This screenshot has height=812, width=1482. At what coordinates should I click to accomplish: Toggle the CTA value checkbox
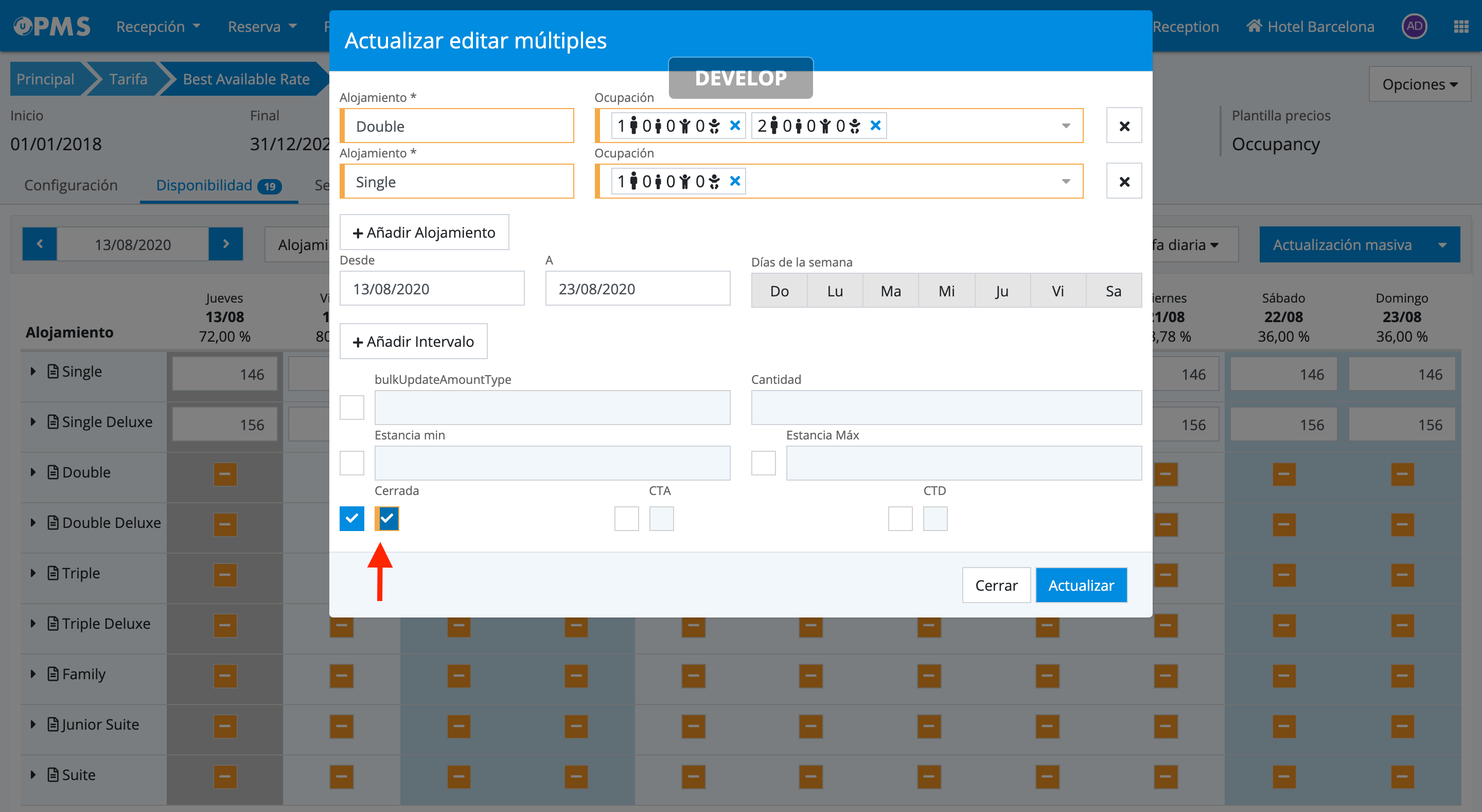point(662,519)
